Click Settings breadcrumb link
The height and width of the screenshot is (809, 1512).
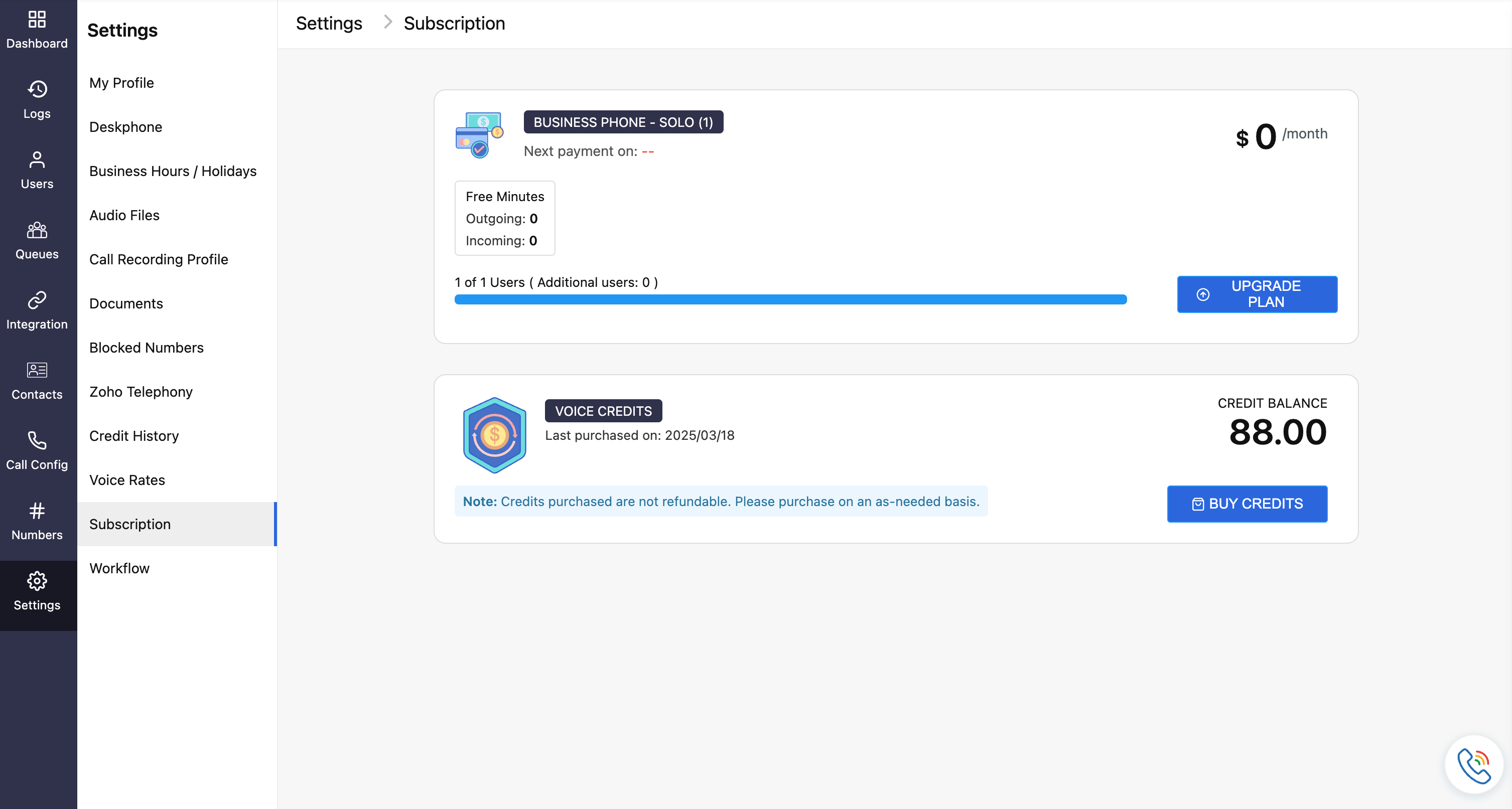(329, 24)
